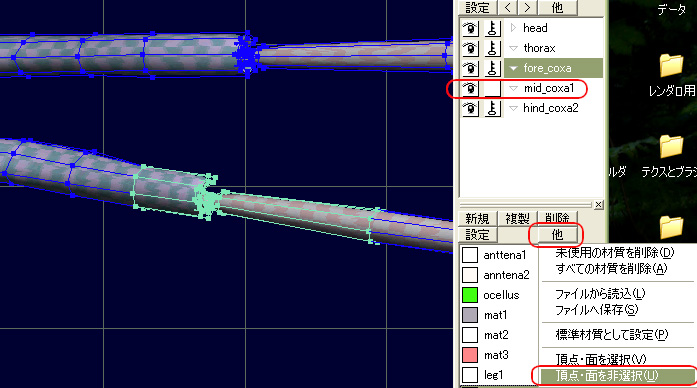Collapse the fore_coxa object triangle
The width and height of the screenshot is (697, 388).
pyautogui.click(x=514, y=68)
